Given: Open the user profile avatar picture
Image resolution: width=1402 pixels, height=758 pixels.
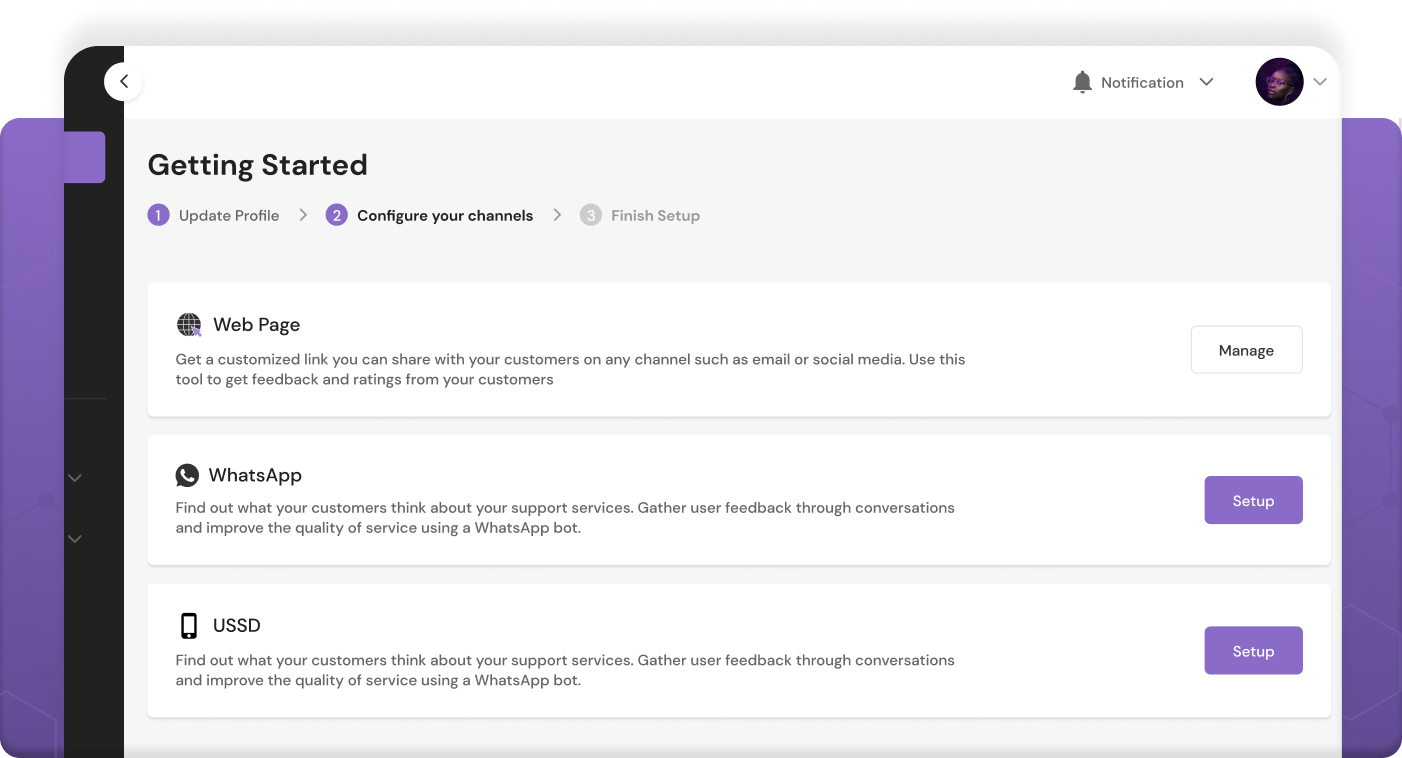Looking at the screenshot, I should [x=1279, y=82].
